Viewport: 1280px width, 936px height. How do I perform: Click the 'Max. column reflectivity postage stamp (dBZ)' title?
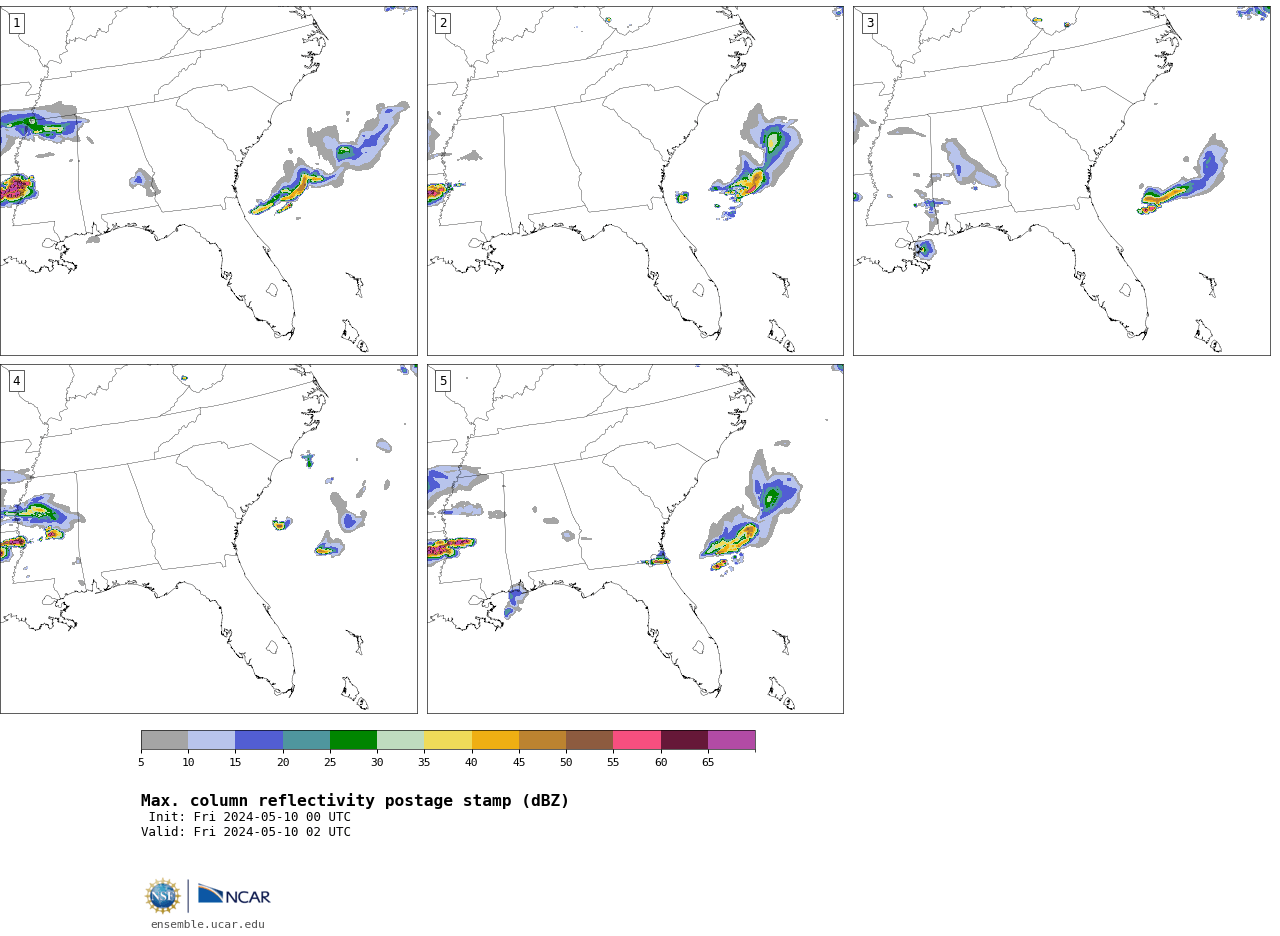click(355, 801)
